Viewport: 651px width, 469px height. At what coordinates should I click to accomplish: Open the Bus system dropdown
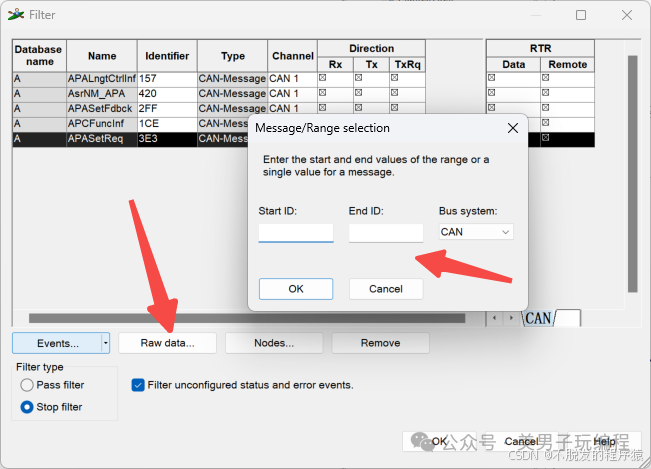pyautogui.click(x=476, y=232)
